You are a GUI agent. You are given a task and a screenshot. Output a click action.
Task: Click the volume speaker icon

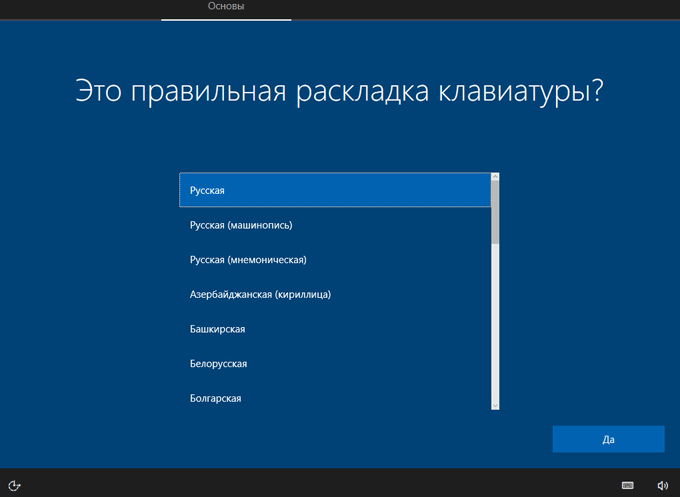pos(662,485)
